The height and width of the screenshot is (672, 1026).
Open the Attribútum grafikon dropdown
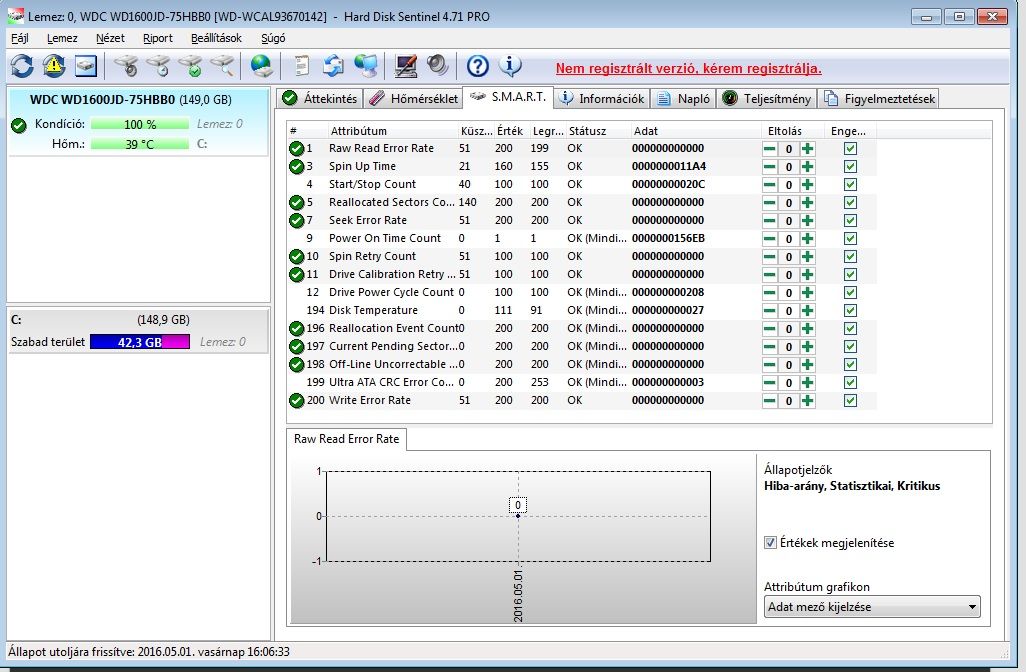click(872, 607)
